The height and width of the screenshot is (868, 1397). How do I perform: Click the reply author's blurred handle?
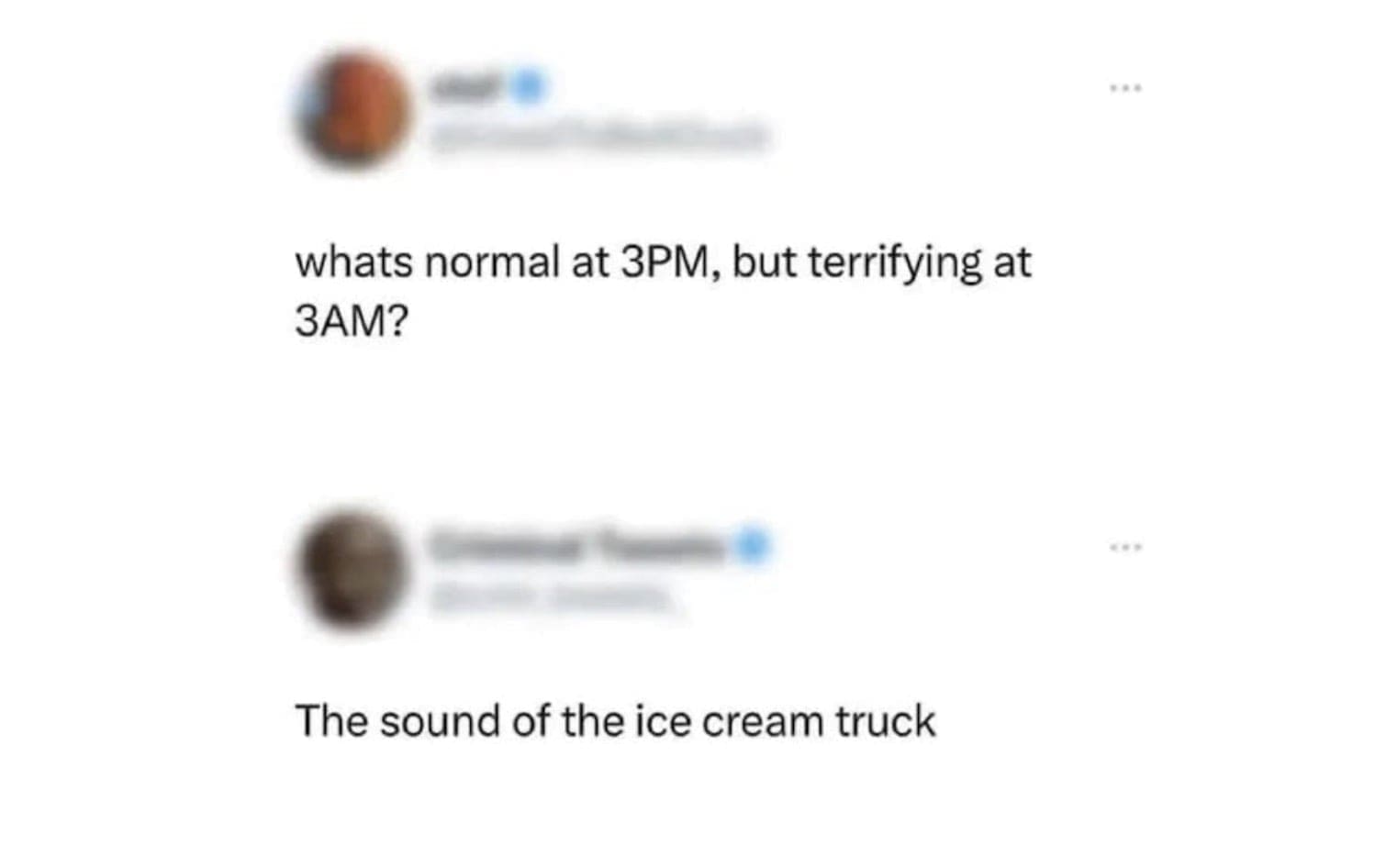tap(551, 597)
